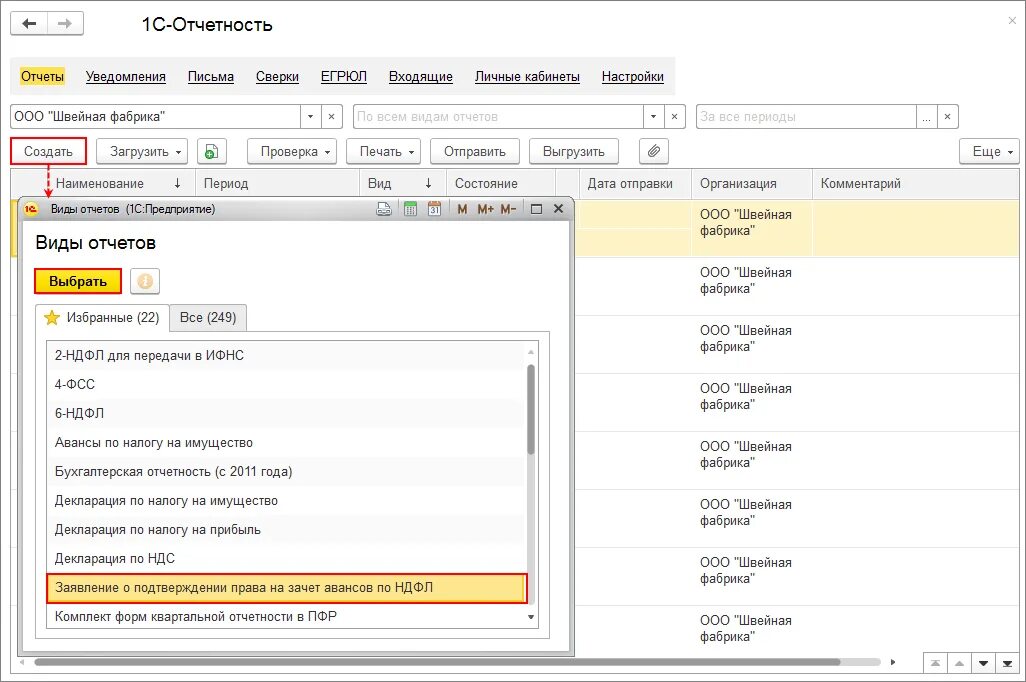Open the ЕГРЮЛ section
Viewport: 1026px width, 682px height.
pyautogui.click(x=344, y=77)
